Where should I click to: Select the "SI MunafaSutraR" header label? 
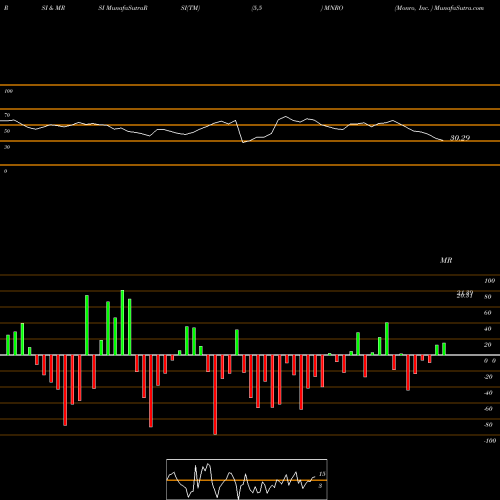(123, 8)
